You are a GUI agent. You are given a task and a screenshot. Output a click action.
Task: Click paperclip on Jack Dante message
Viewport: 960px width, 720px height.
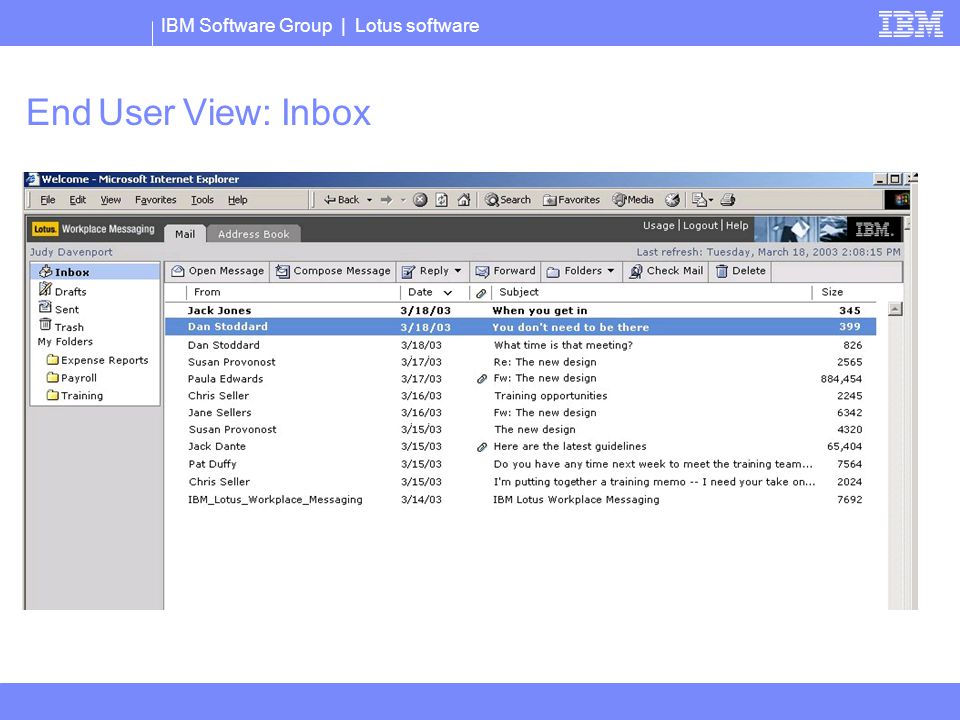coord(482,447)
